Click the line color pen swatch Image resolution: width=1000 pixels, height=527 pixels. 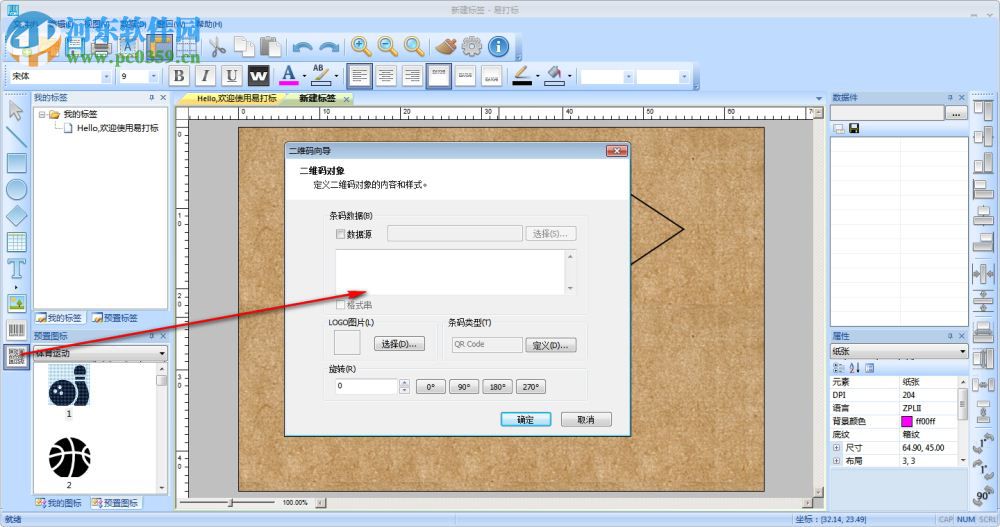tap(522, 75)
